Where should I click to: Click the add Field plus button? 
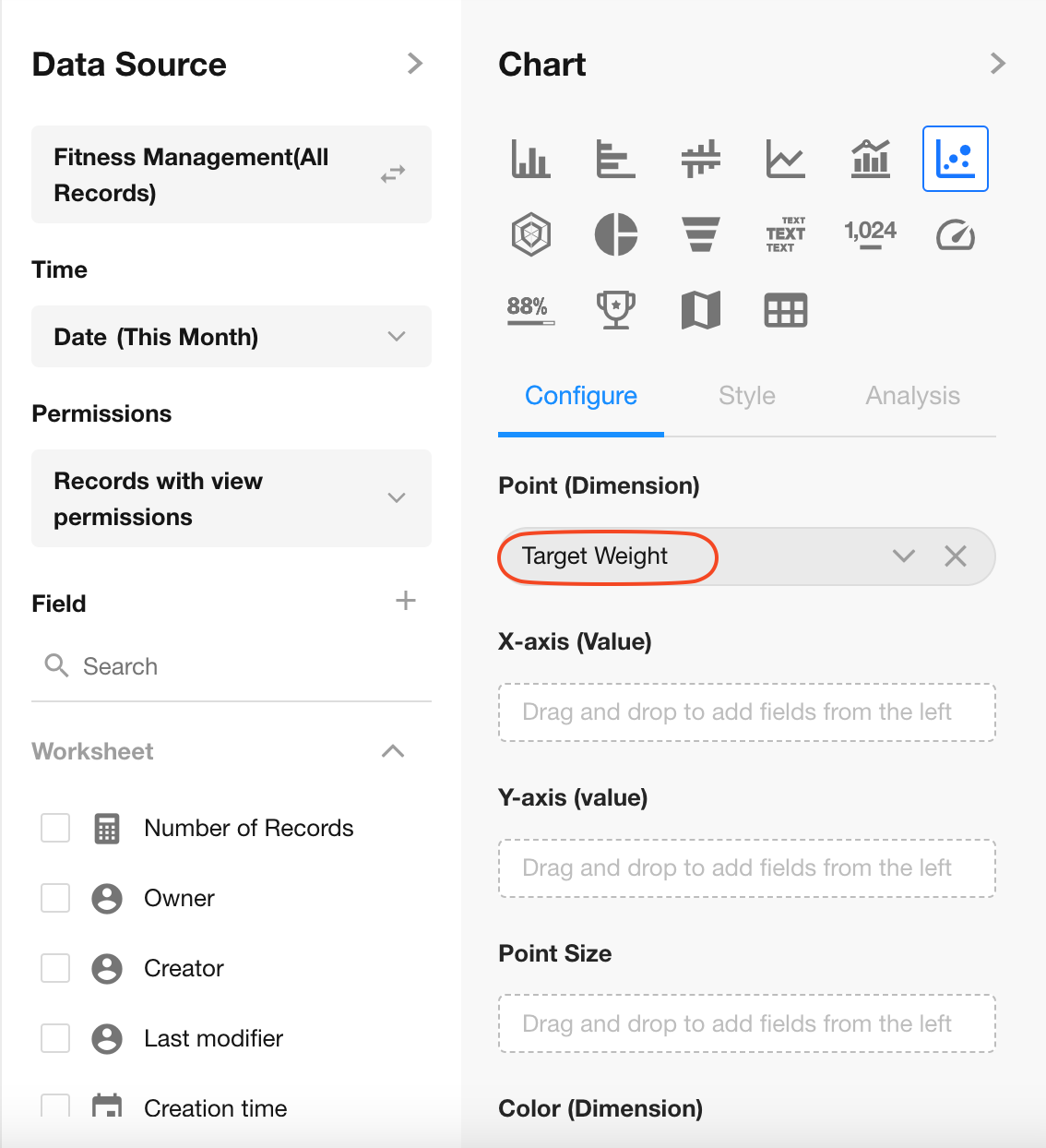coord(406,602)
